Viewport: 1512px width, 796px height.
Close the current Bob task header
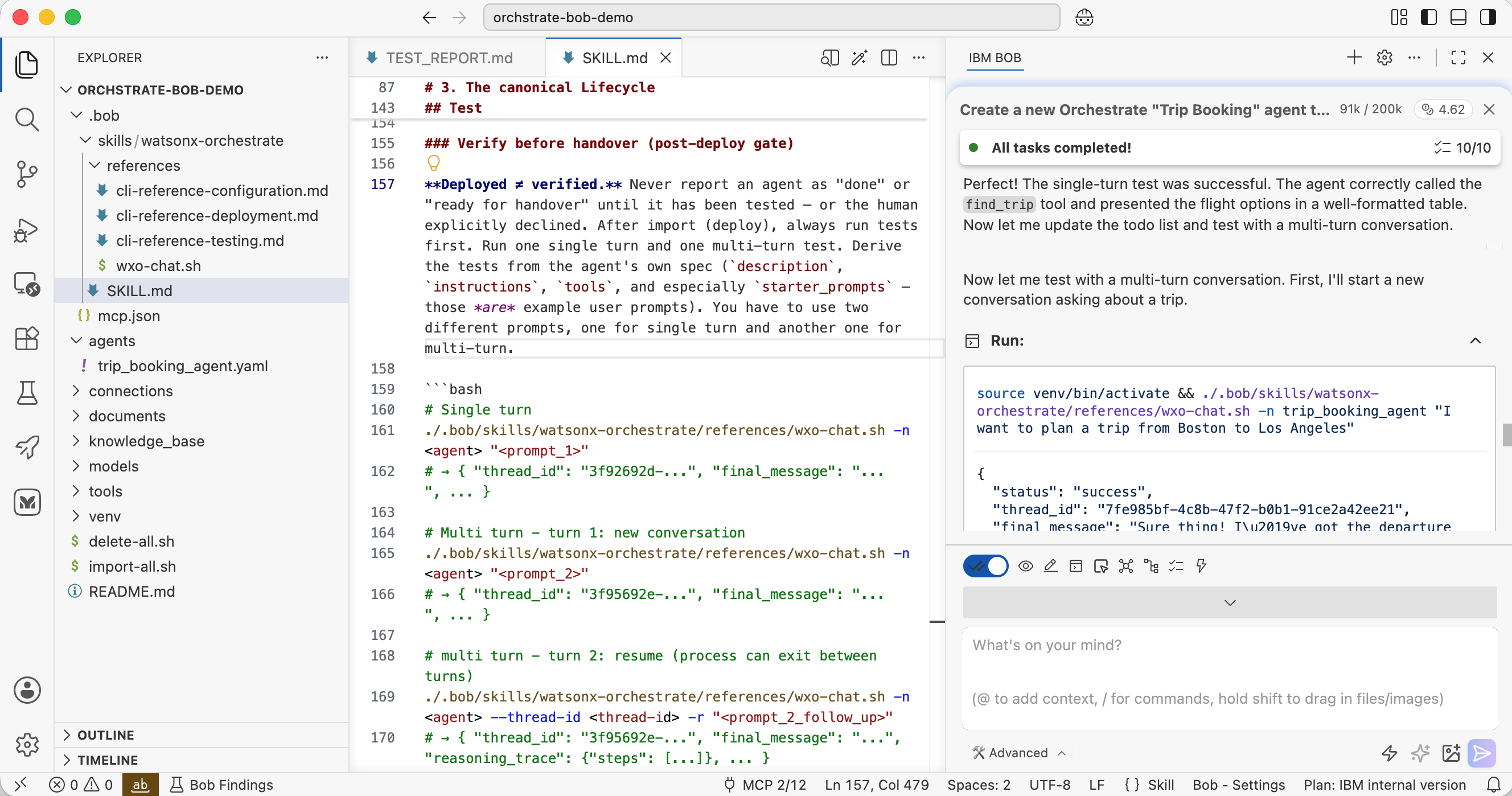[x=1489, y=109]
